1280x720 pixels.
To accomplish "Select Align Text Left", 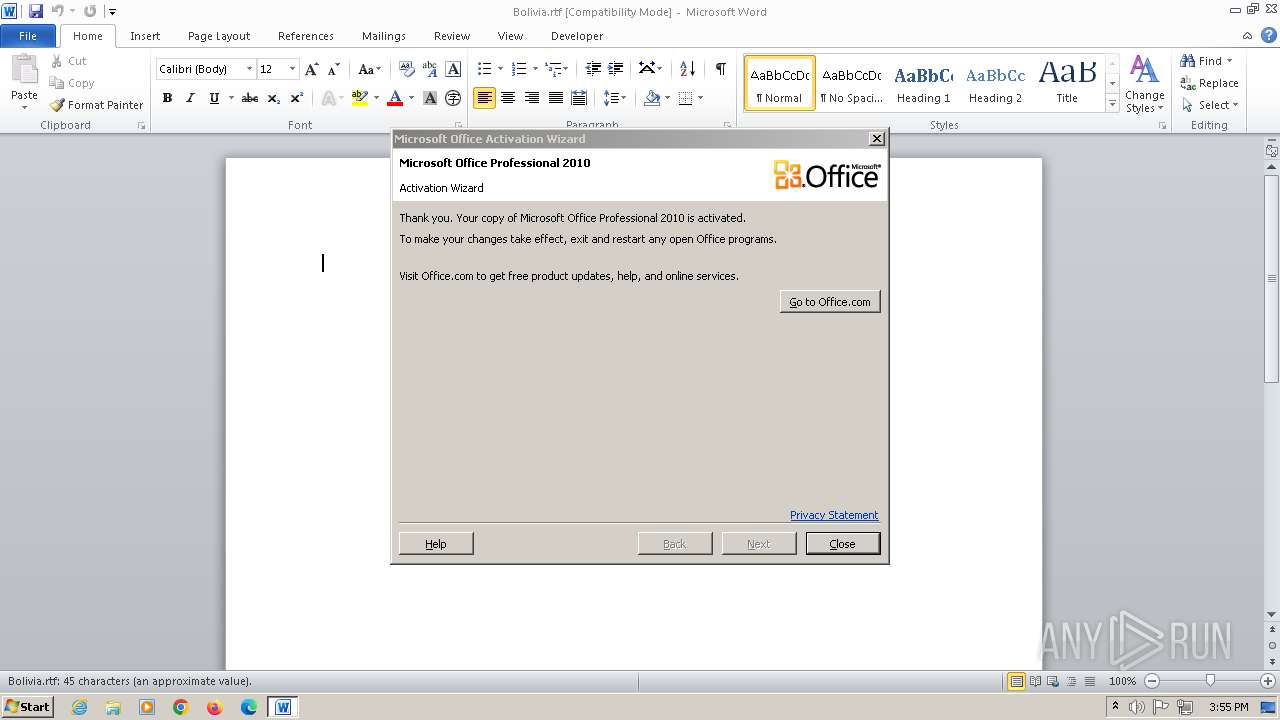I will 484,98.
